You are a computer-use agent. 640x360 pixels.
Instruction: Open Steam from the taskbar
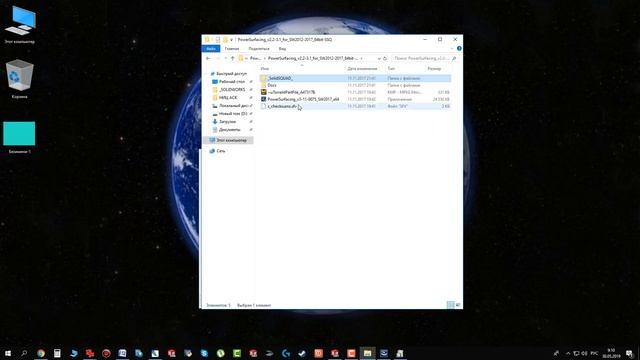(302, 353)
